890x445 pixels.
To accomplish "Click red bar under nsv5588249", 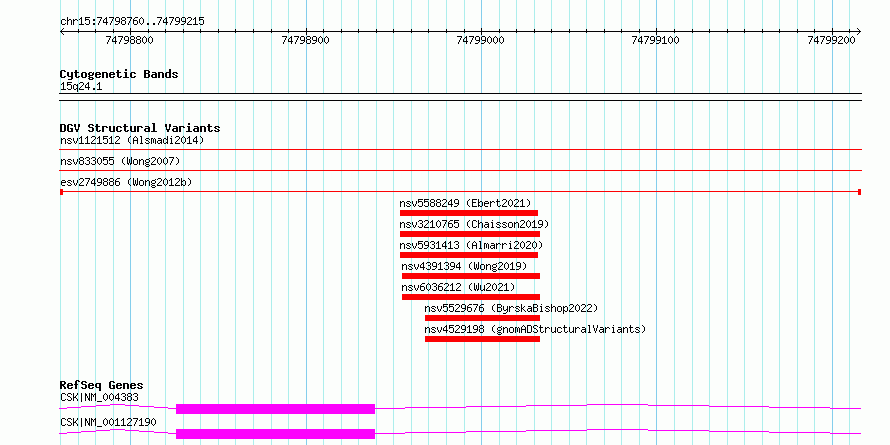I will (469, 213).
